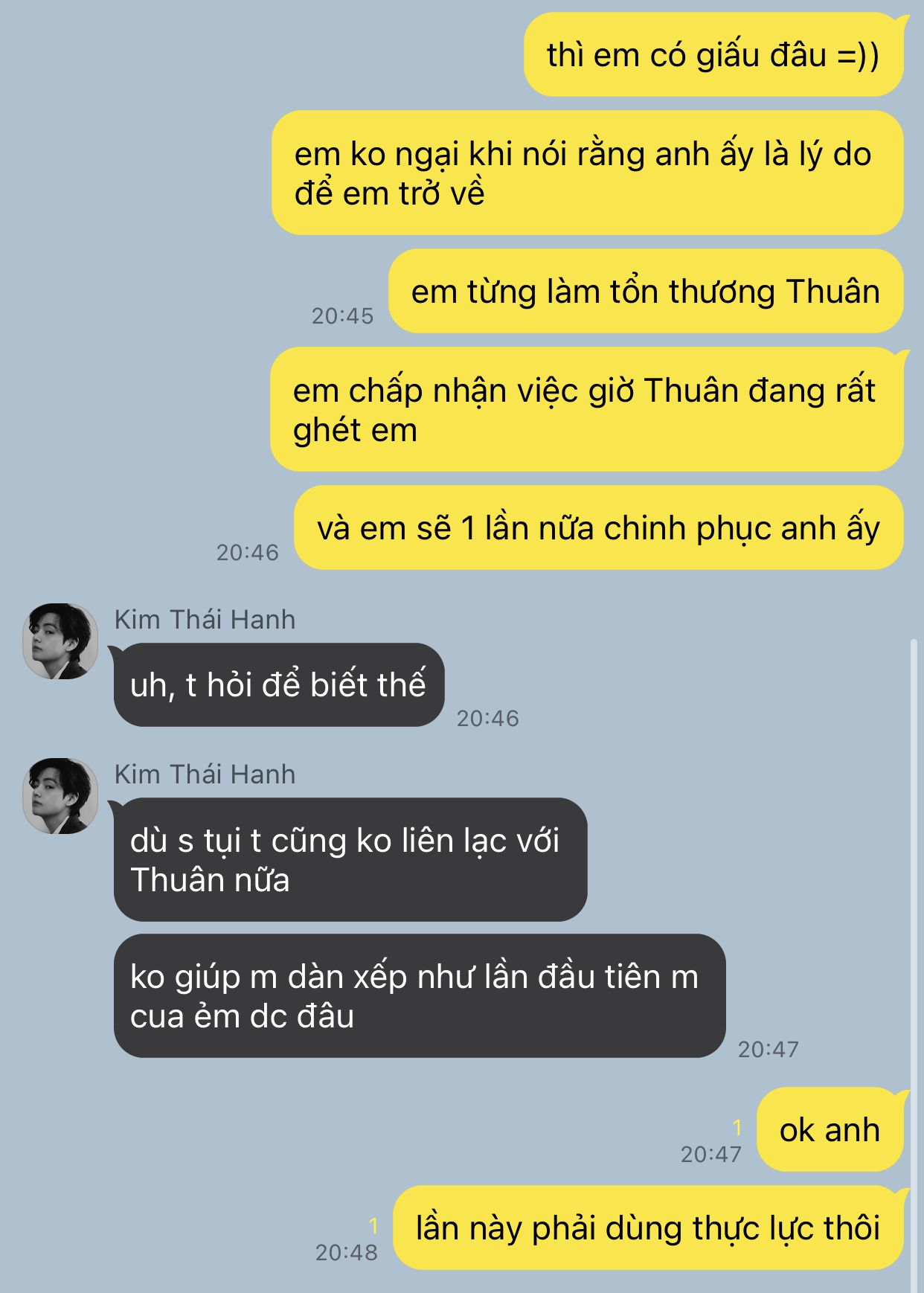The height and width of the screenshot is (1293, 924).
Task: Tap Kim Thái Hanh's avatar beside 'dù s tụi t'
Action: coord(60,796)
